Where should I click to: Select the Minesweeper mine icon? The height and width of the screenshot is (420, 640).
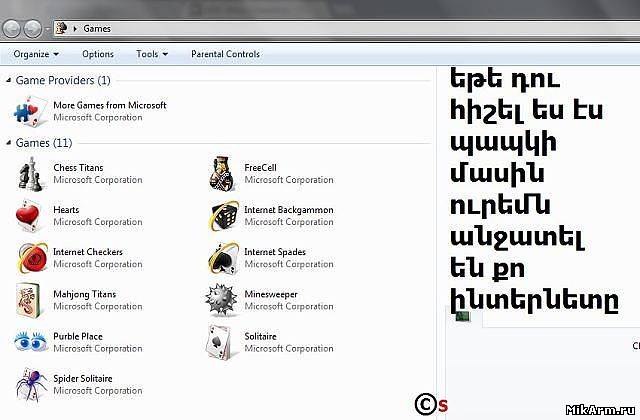coord(221,300)
